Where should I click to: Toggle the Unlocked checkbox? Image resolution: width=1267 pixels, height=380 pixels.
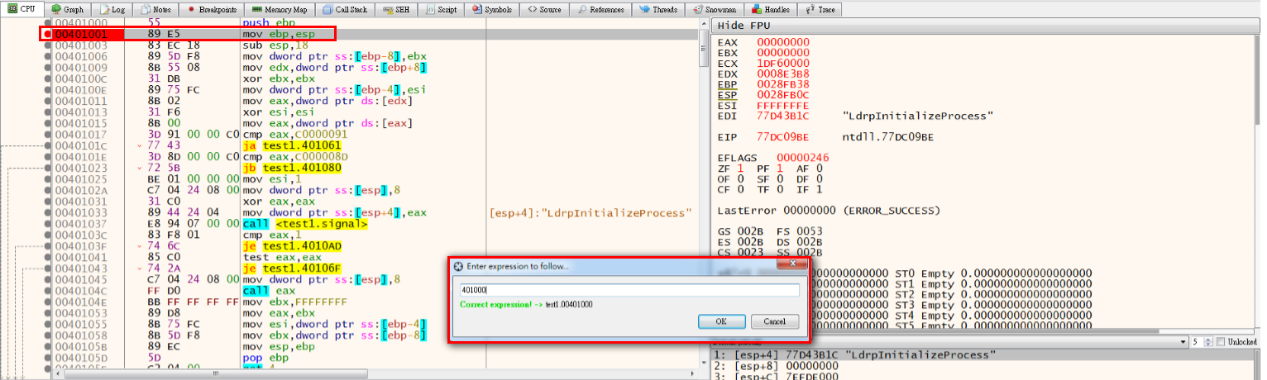(1222, 342)
